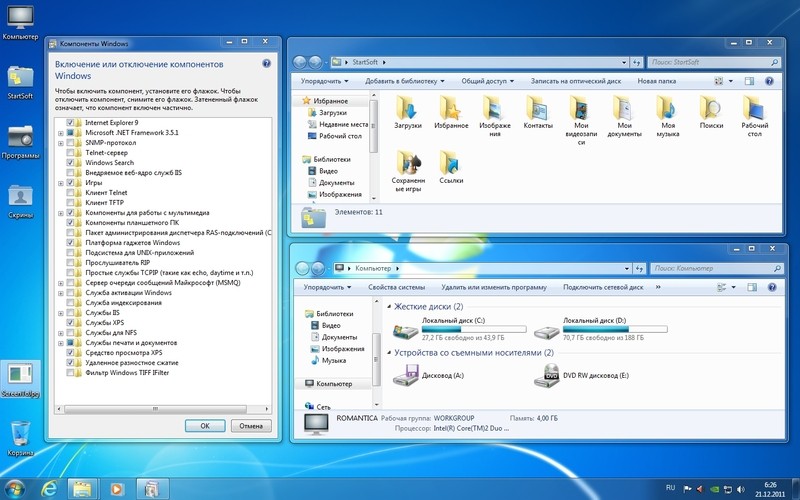The width and height of the screenshot is (800, 500).
Task: Open the Моя музыка folder icon
Action: pos(668,108)
